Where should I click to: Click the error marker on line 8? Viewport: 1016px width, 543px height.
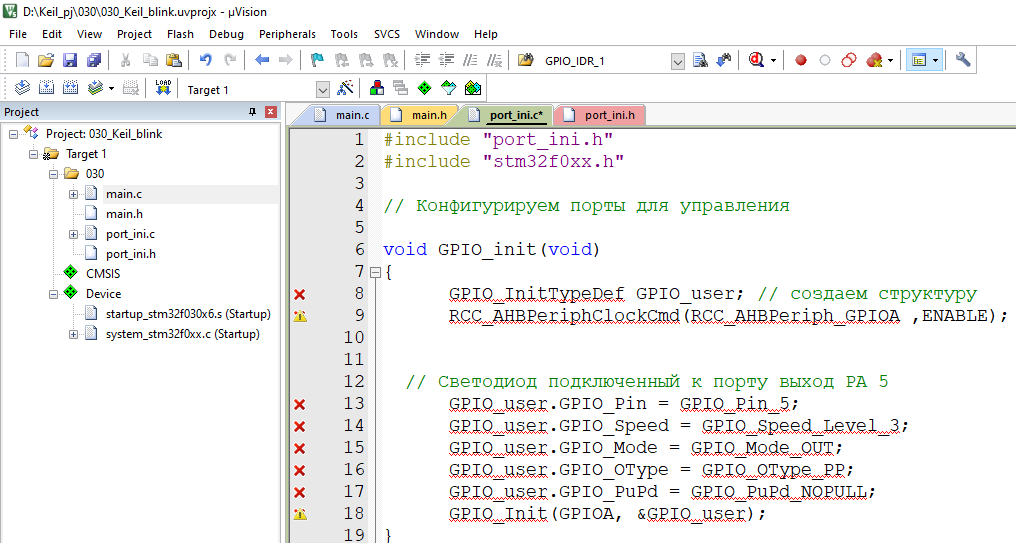tap(299, 295)
